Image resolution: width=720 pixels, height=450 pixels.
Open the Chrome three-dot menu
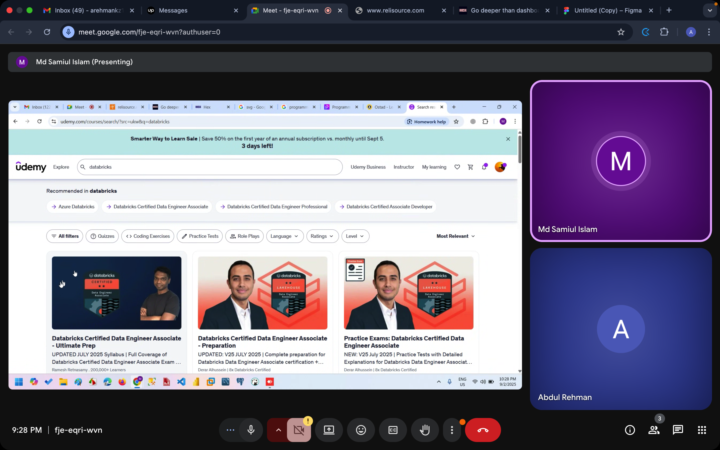click(x=709, y=32)
